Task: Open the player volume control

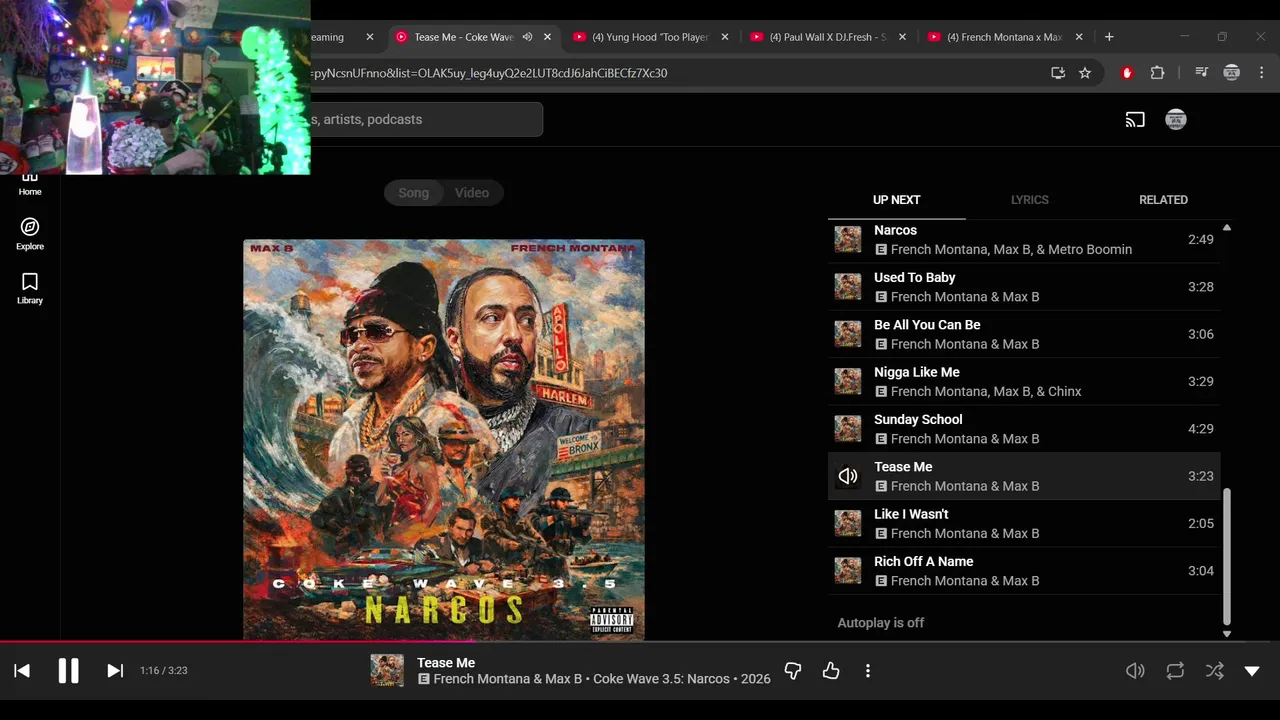Action: (x=1135, y=671)
